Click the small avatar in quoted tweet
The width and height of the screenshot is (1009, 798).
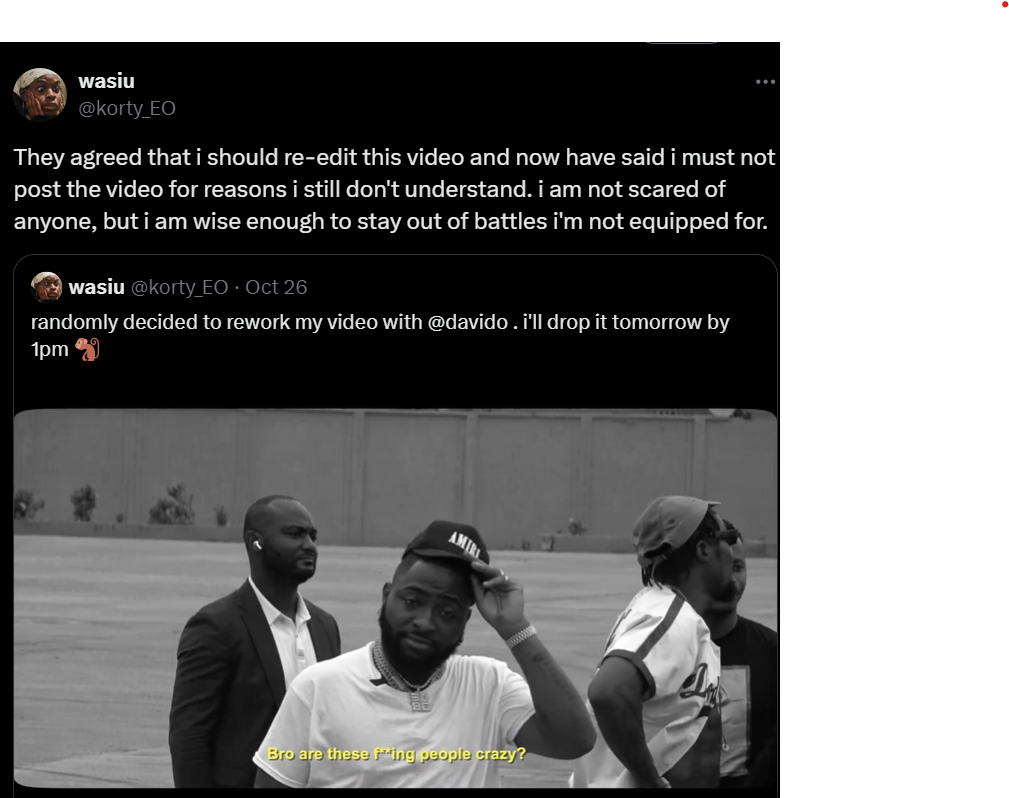(46, 287)
